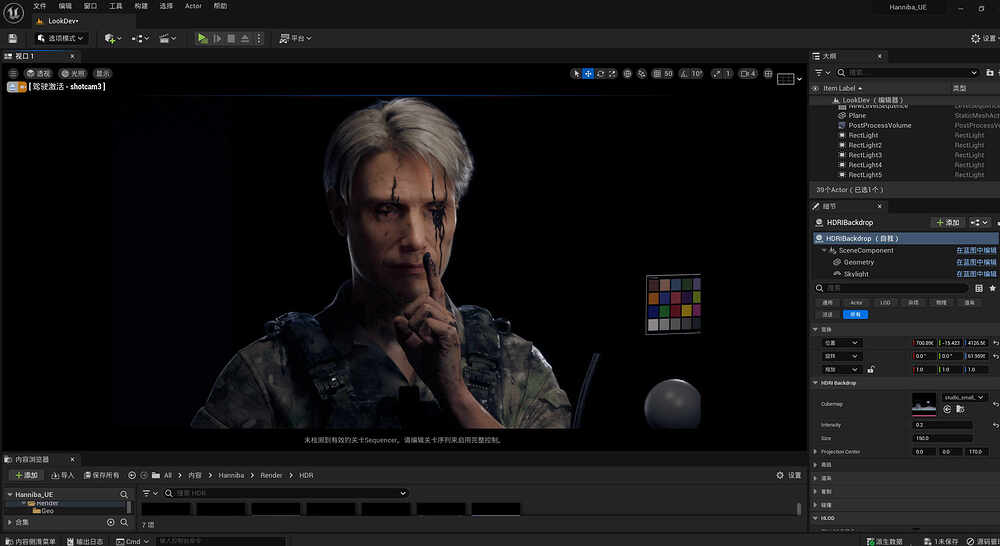Open the 窗口 menu
The height and width of the screenshot is (546, 1000).
(x=91, y=6)
